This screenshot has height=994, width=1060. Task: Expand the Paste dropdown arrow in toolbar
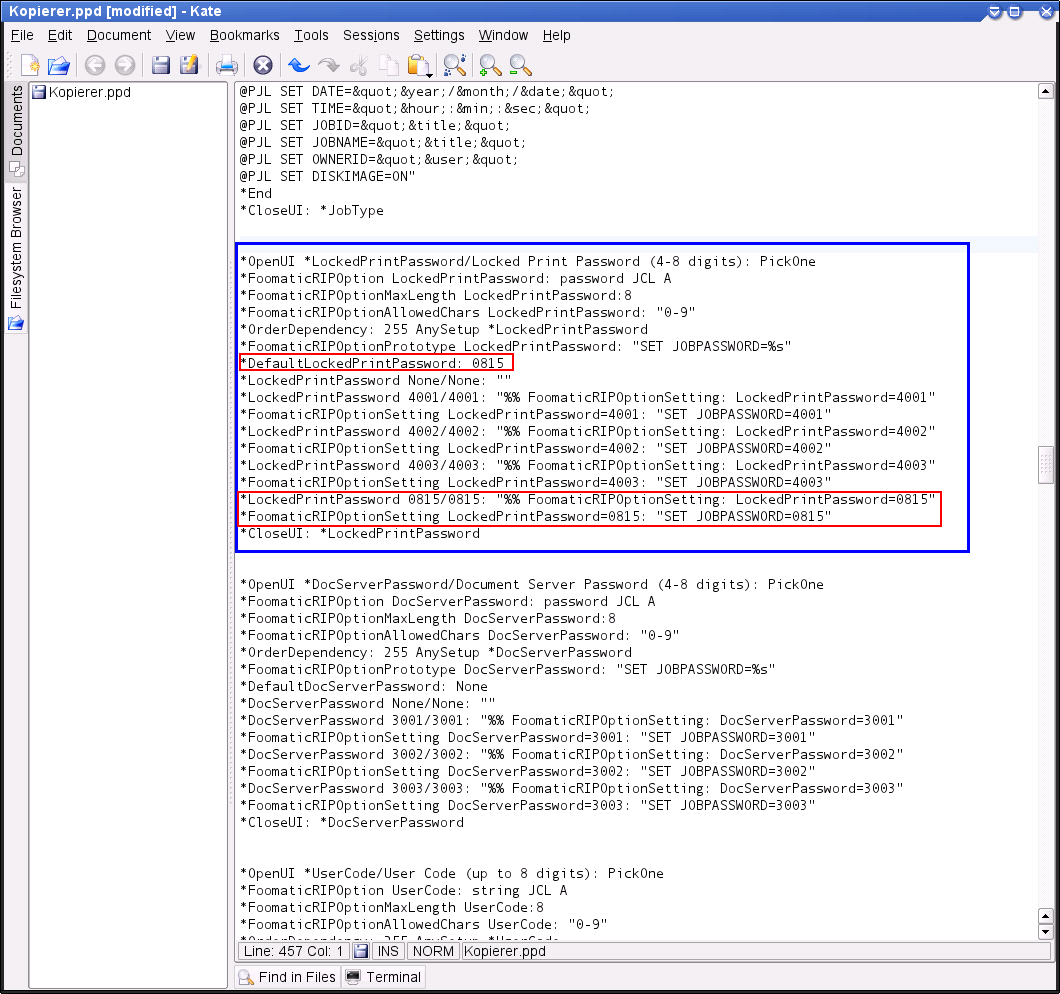pos(429,75)
